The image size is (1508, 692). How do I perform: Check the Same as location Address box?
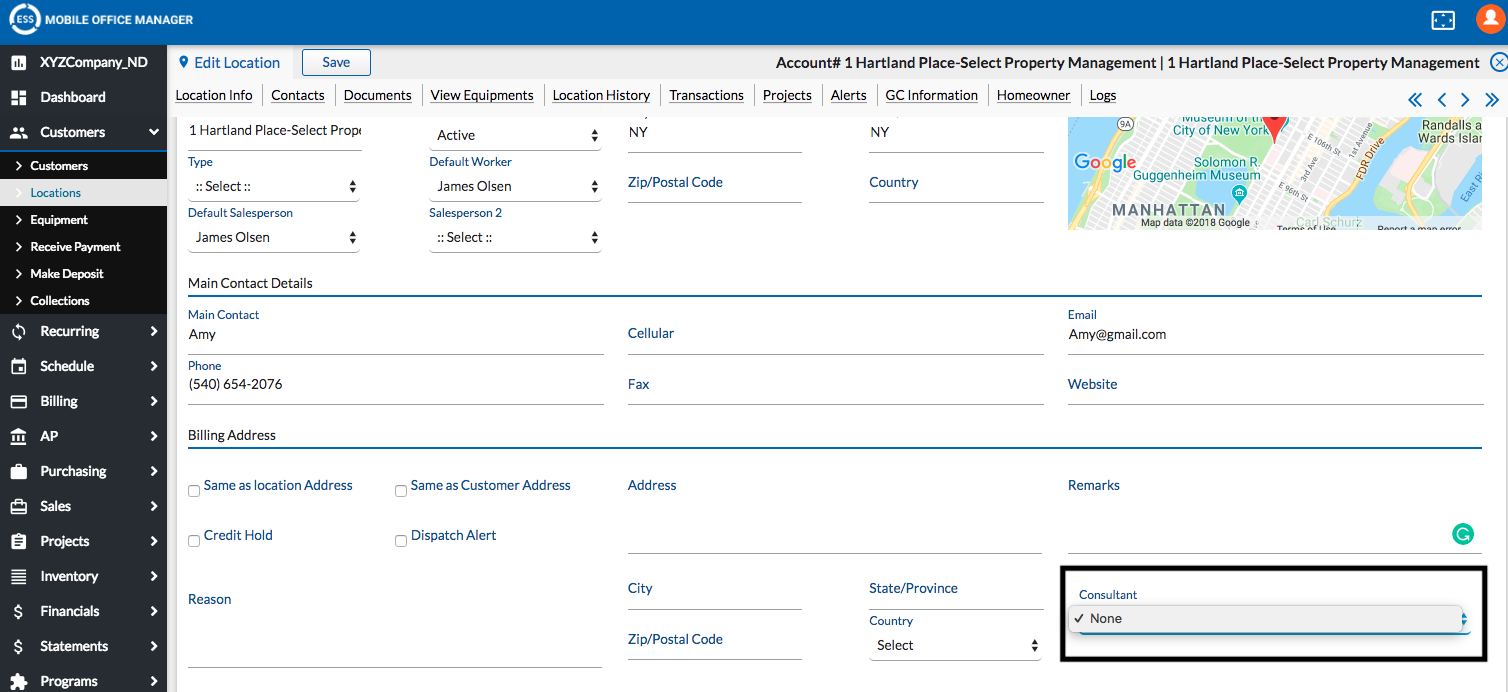(x=194, y=491)
